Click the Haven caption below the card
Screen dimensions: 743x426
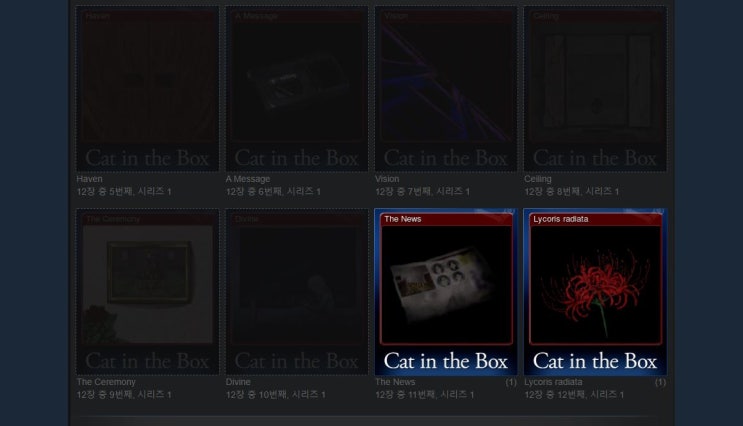90,179
